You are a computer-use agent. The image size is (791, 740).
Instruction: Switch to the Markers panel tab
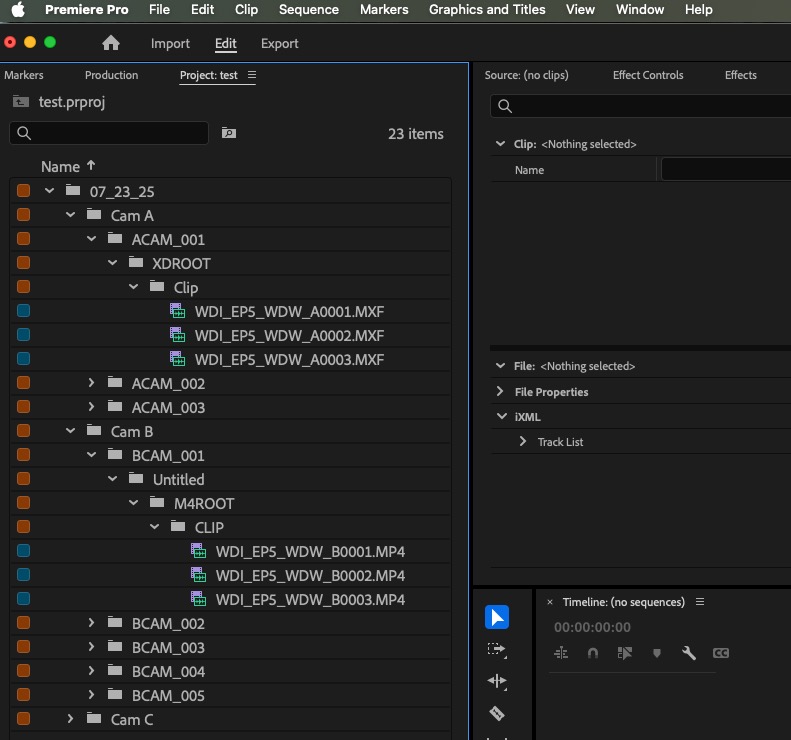[24, 75]
